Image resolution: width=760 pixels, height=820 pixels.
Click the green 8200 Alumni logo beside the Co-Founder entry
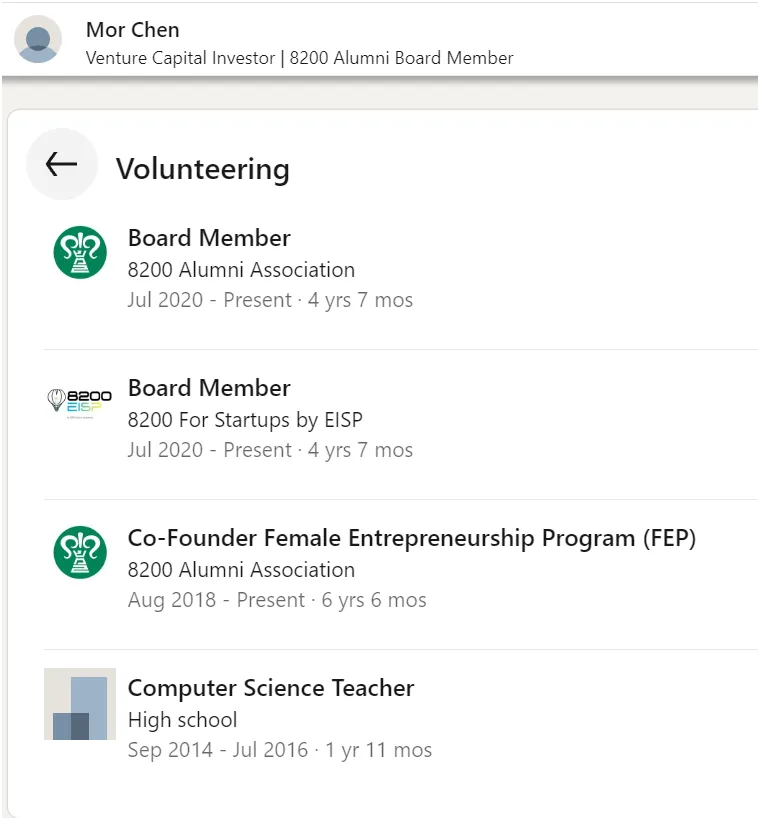click(x=80, y=552)
